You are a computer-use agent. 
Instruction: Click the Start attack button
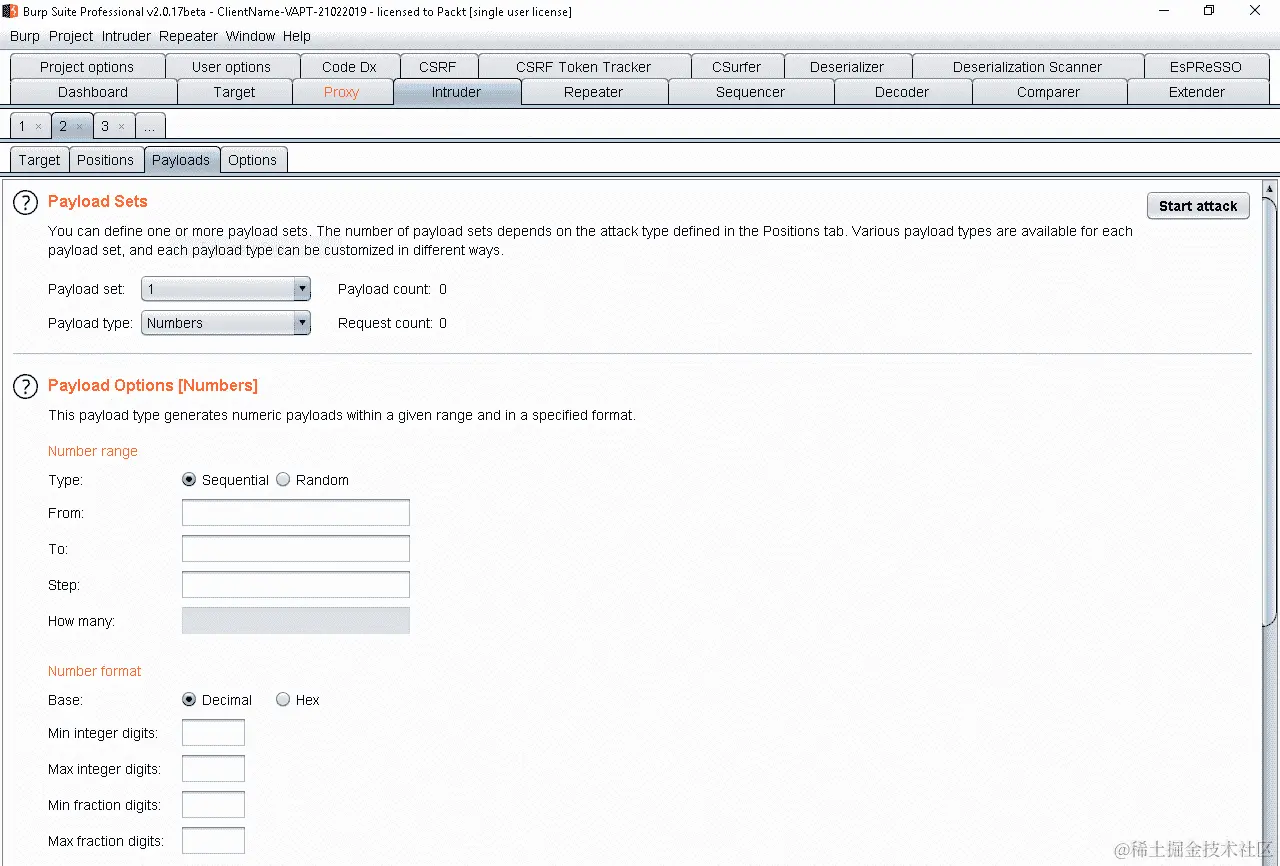(1198, 206)
